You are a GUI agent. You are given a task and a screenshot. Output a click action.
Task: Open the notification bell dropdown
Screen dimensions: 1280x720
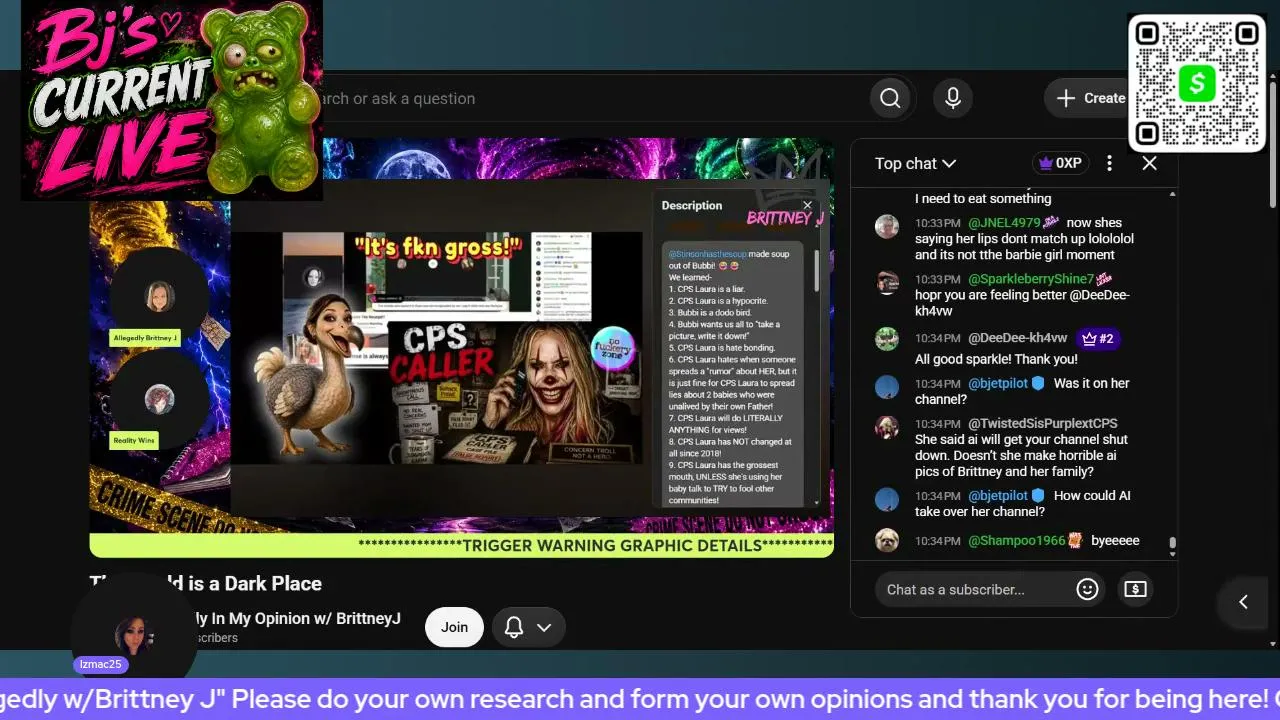coord(528,627)
